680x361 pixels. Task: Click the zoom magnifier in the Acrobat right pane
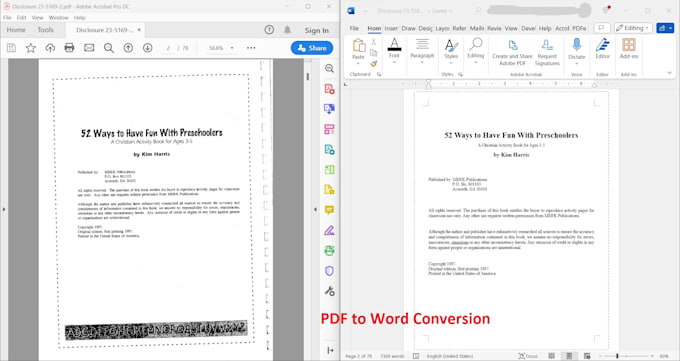(x=330, y=69)
